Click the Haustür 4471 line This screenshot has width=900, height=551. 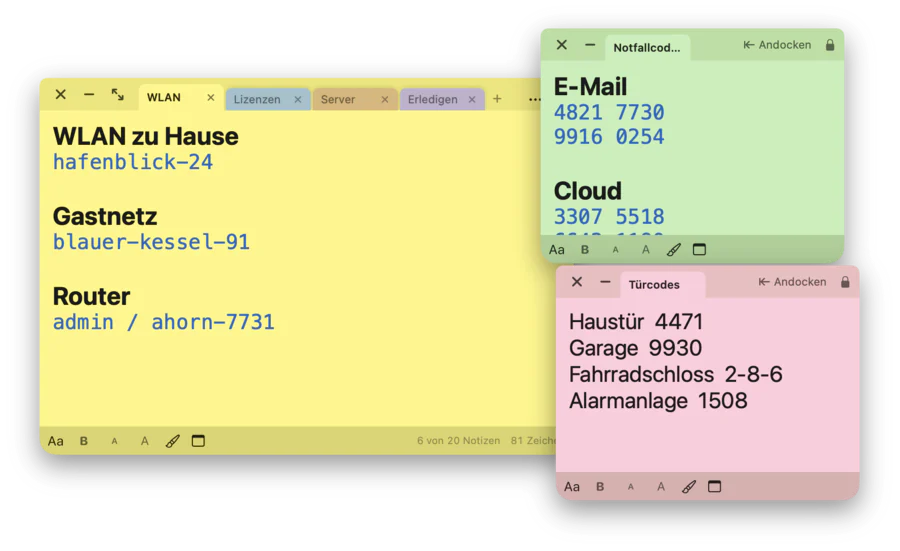coord(636,322)
